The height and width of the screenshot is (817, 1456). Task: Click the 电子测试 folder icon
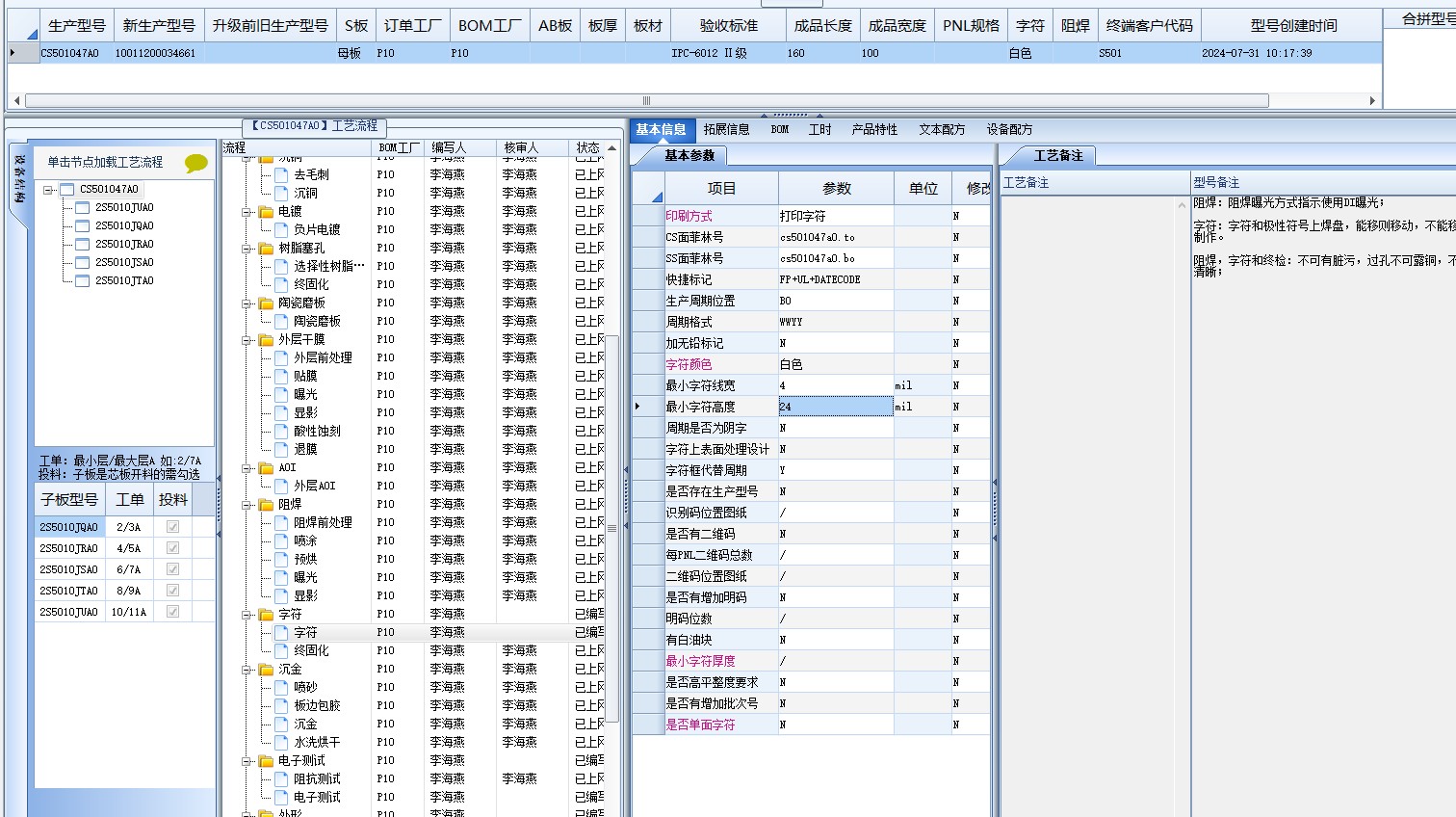pos(267,761)
